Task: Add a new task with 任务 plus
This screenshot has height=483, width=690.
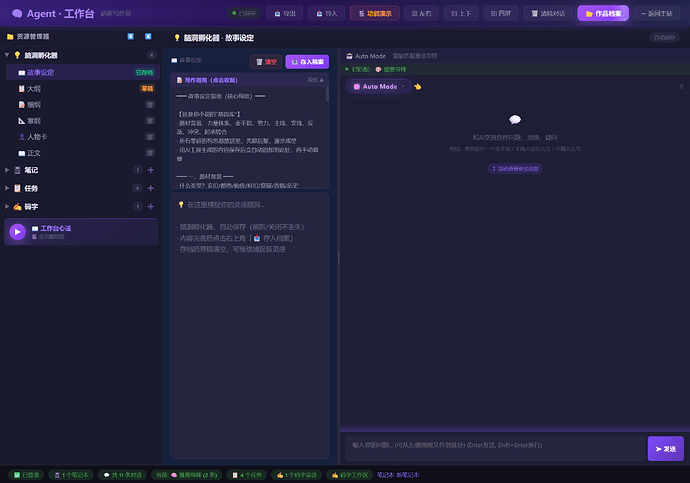Action: pyautogui.click(x=150, y=188)
